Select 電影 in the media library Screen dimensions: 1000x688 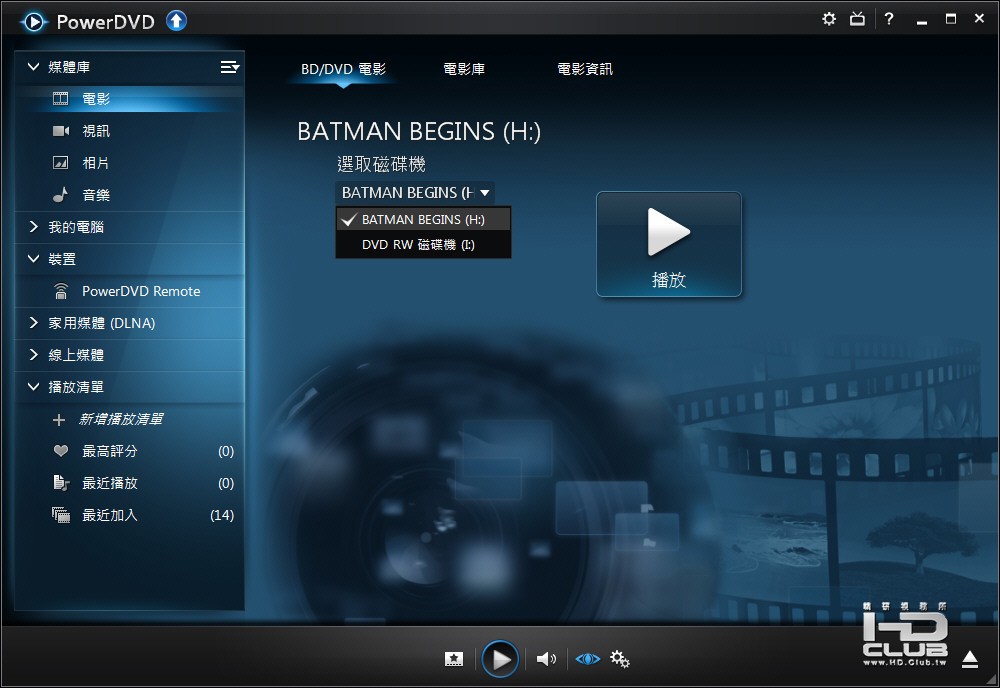click(129, 99)
